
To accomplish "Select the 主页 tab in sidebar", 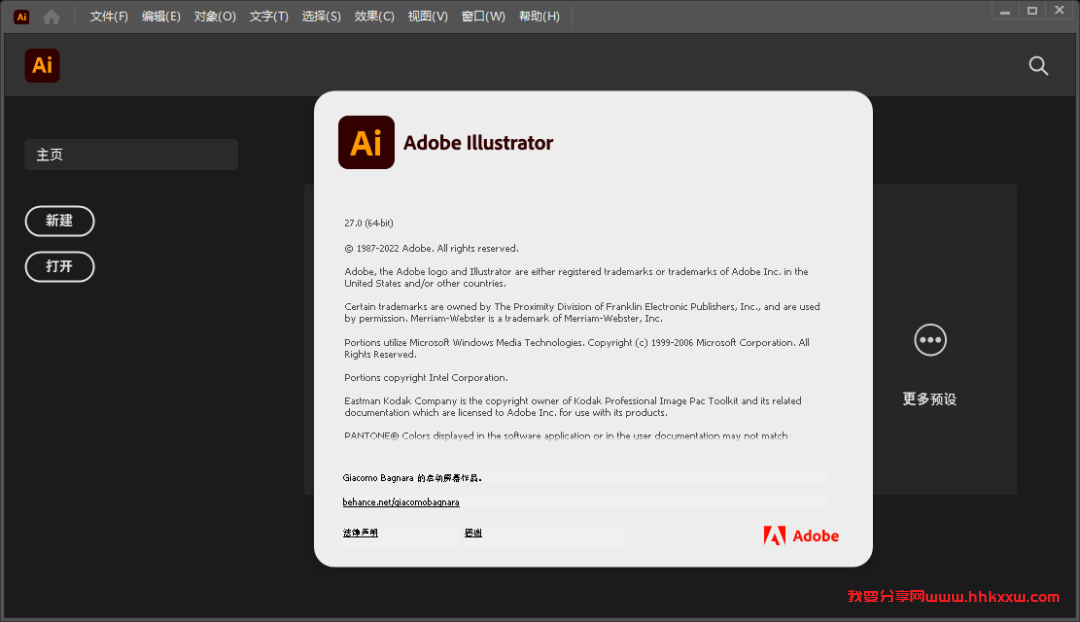I will tap(131, 154).
